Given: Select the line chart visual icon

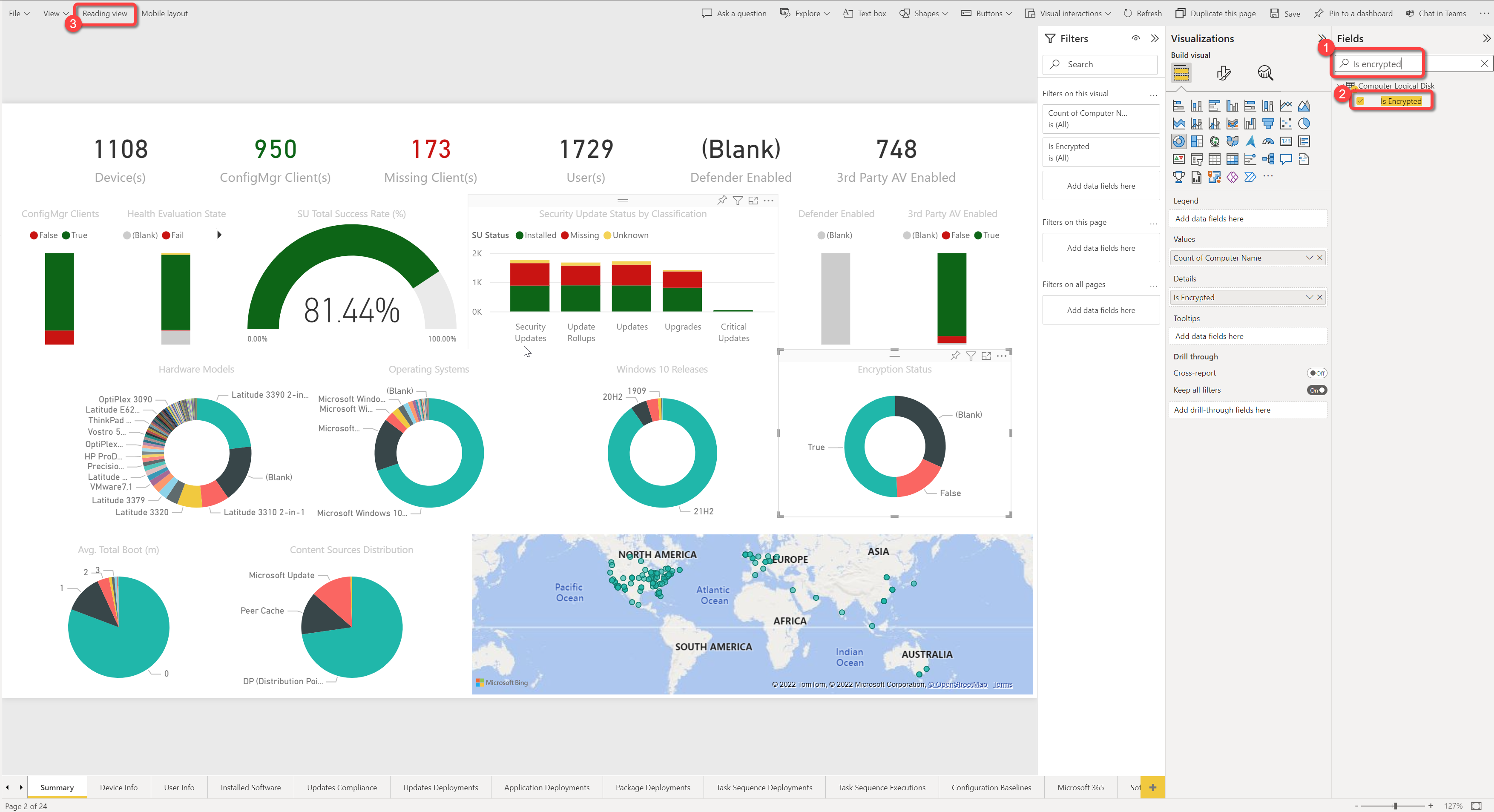Looking at the screenshot, I should tap(1286, 106).
